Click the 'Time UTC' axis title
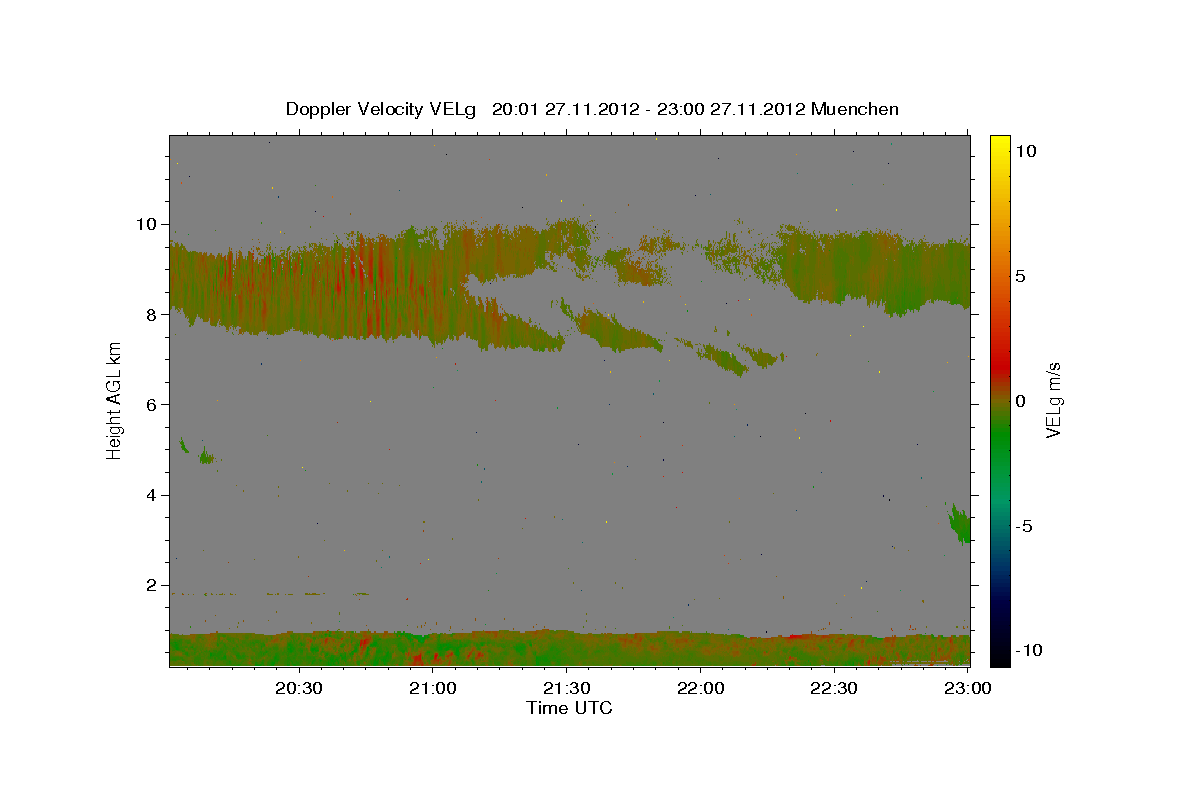This screenshot has height=800, width=1200. (569, 708)
